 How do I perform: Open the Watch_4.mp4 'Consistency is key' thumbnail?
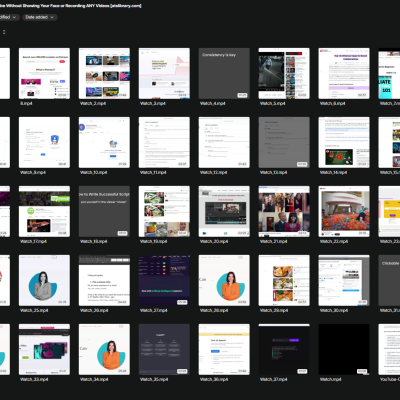coord(224,73)
